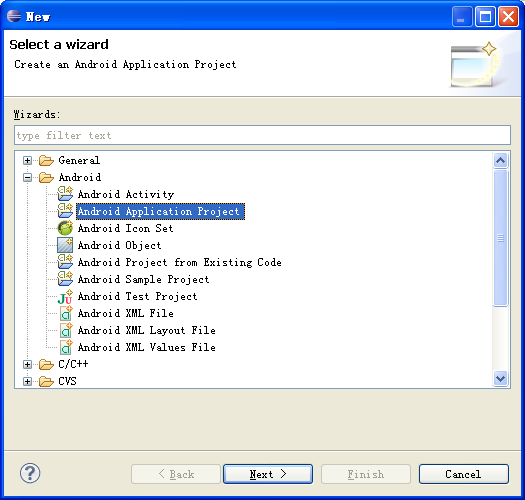This screenshot has height=500, width=525.
Task: Open help with the question mark icon
Action: [30, 473]
